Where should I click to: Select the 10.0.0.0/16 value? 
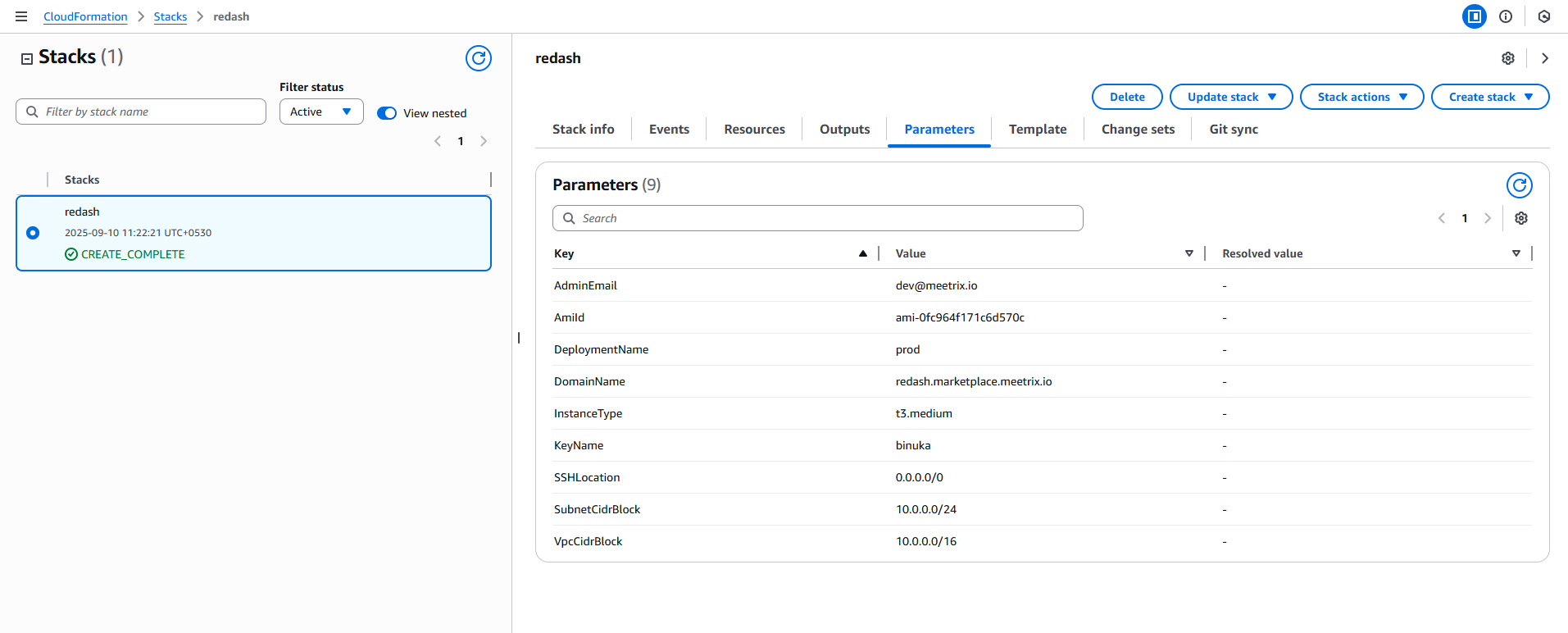(x=926, y=541)
